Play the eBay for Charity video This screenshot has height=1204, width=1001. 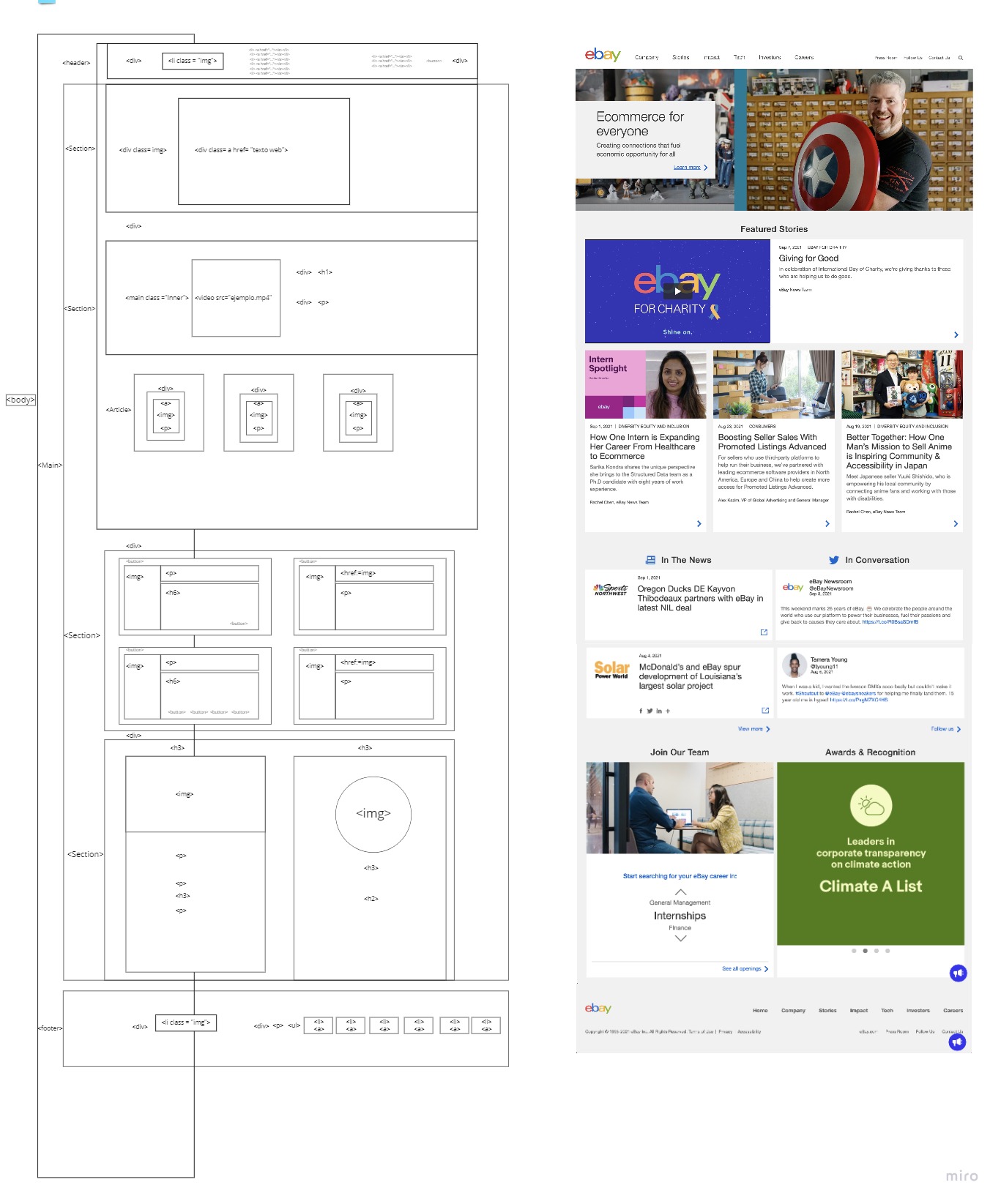[x=677, y=291]
